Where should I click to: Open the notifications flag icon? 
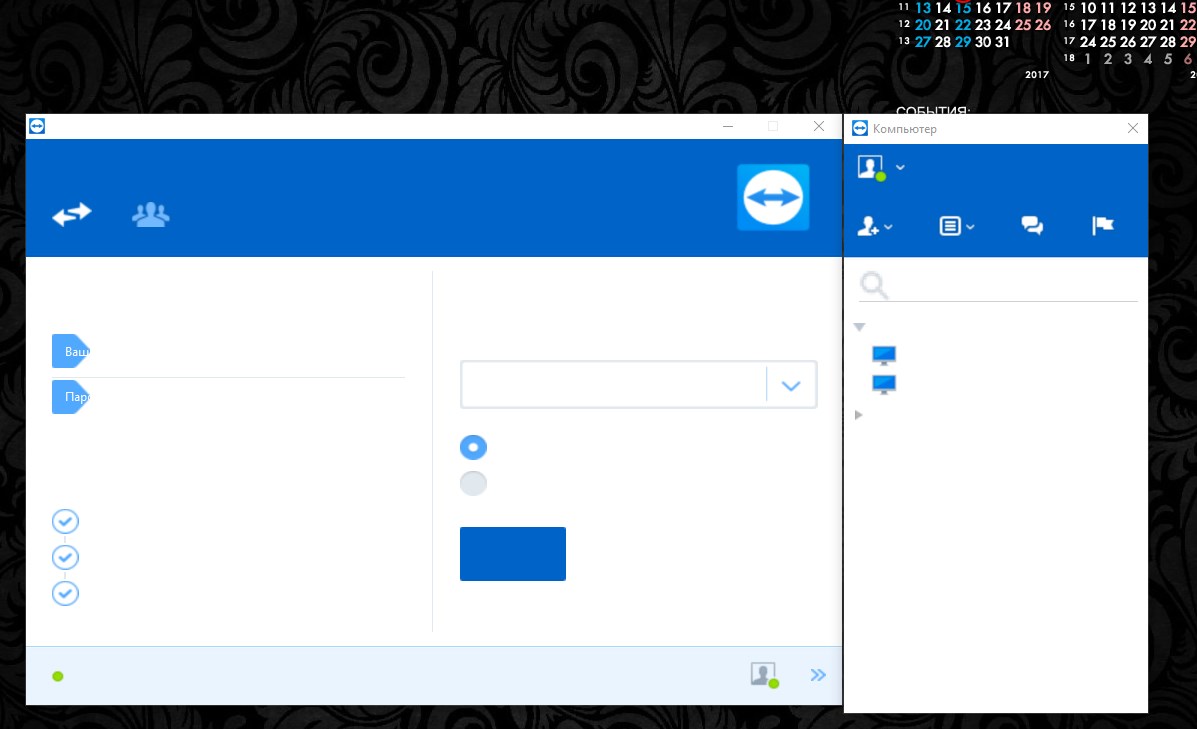[1102, 225]
